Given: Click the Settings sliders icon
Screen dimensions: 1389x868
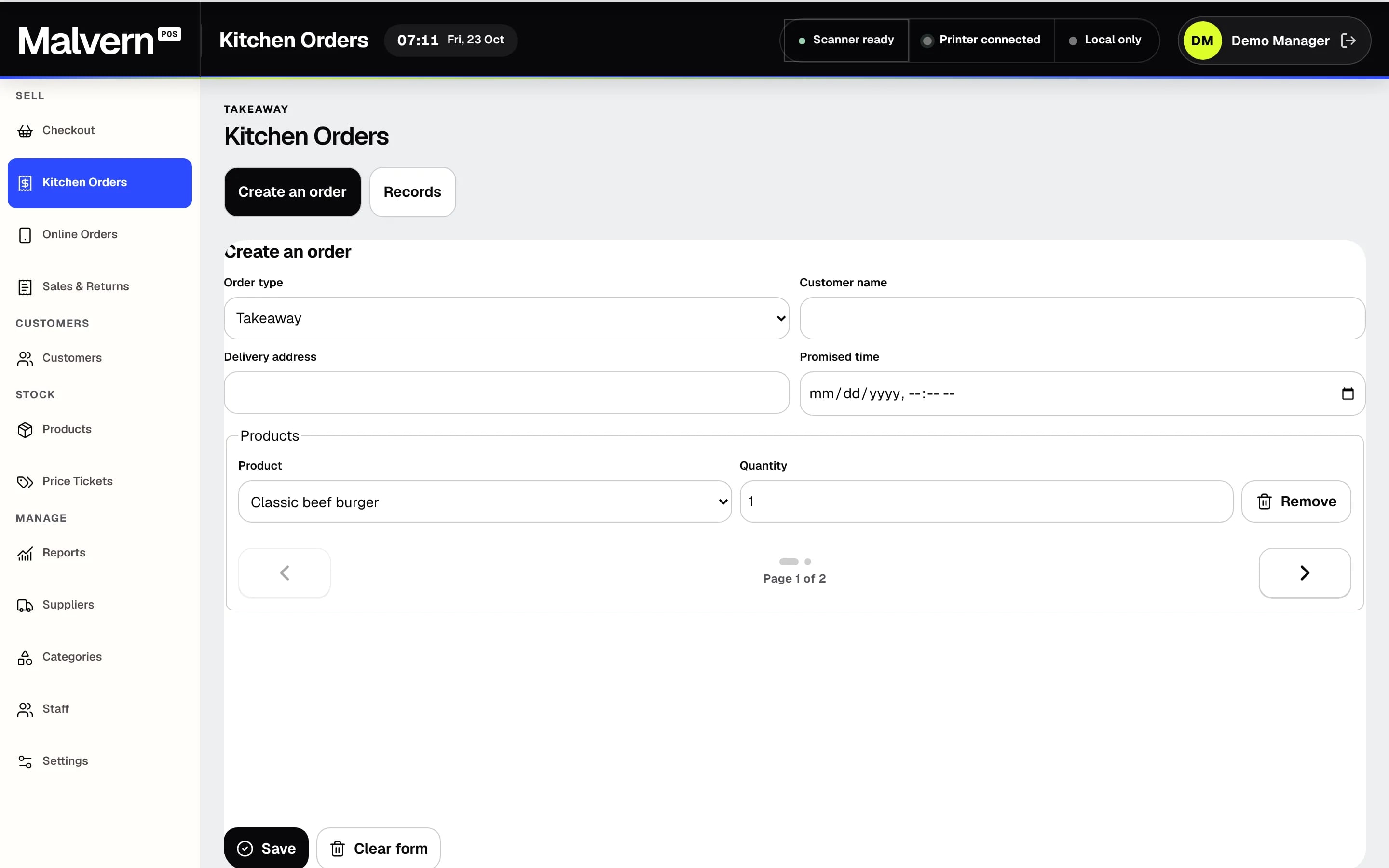Looking at the screenshot, I should 25,761.
